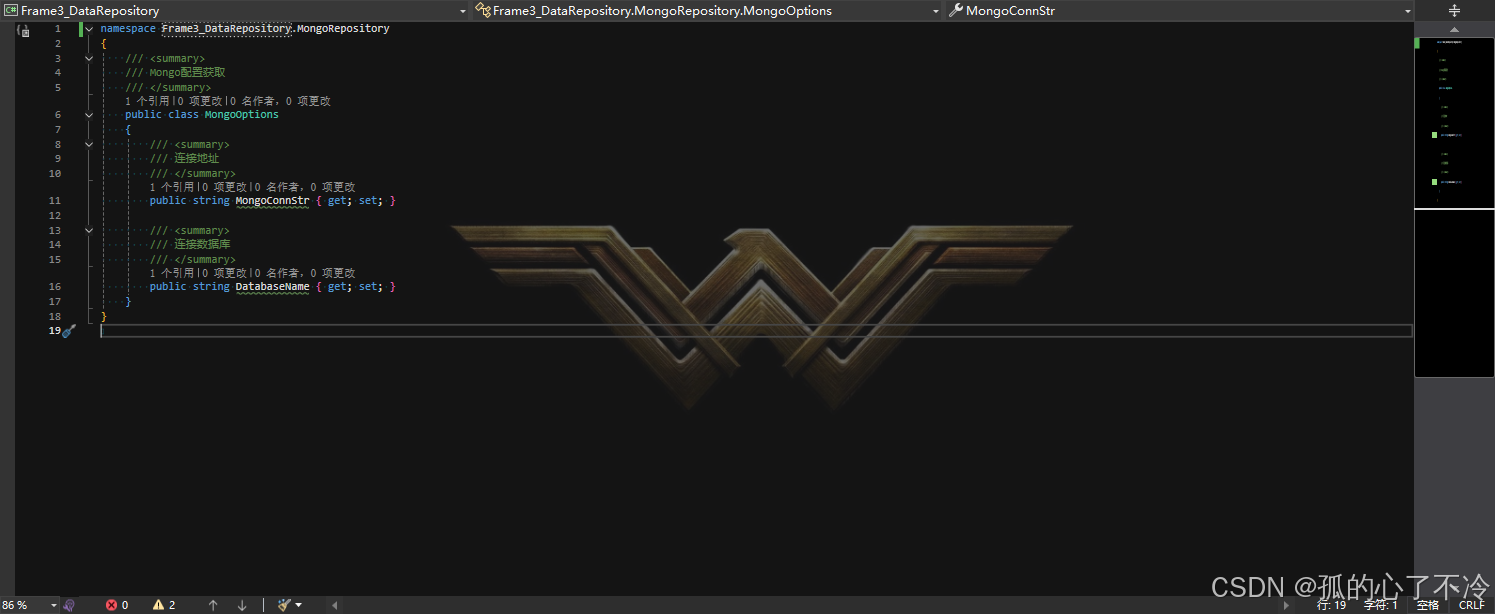Click the horizontal scrollbar left arrow
This screenshot has width=1495, height=614.
334,605
